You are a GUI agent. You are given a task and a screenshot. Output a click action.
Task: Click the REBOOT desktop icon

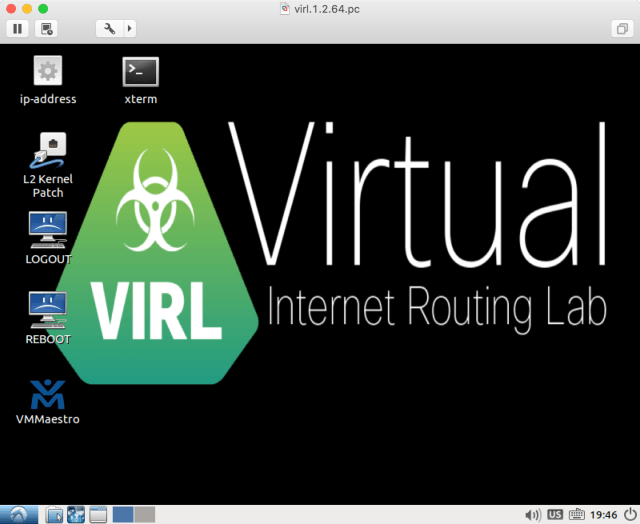point(48,318)
